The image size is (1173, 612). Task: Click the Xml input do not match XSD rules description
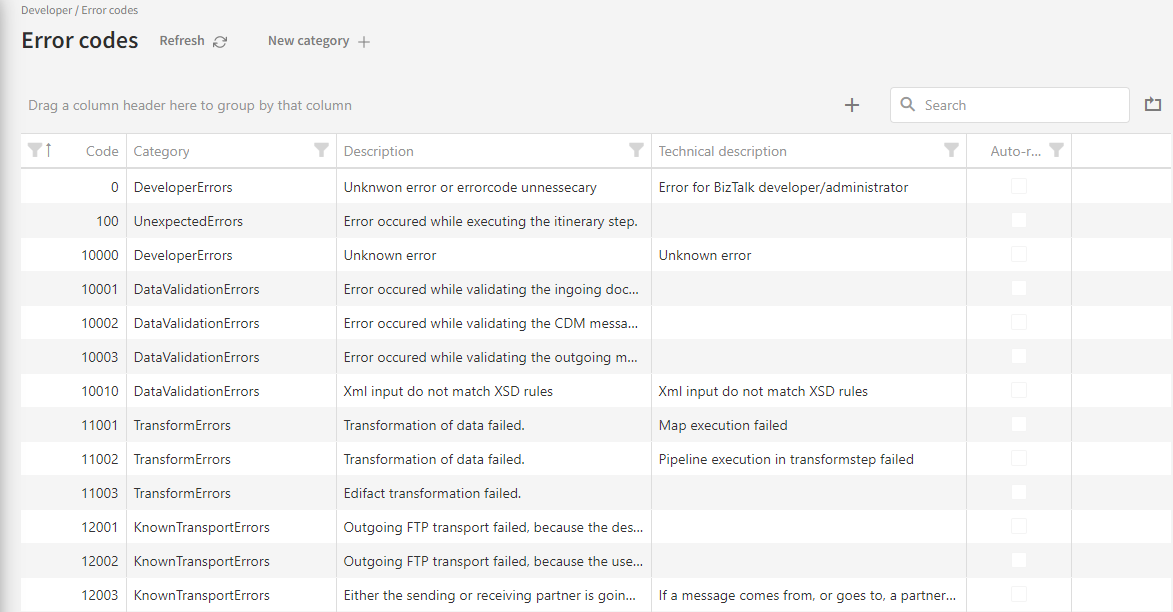tap(448, 391)
